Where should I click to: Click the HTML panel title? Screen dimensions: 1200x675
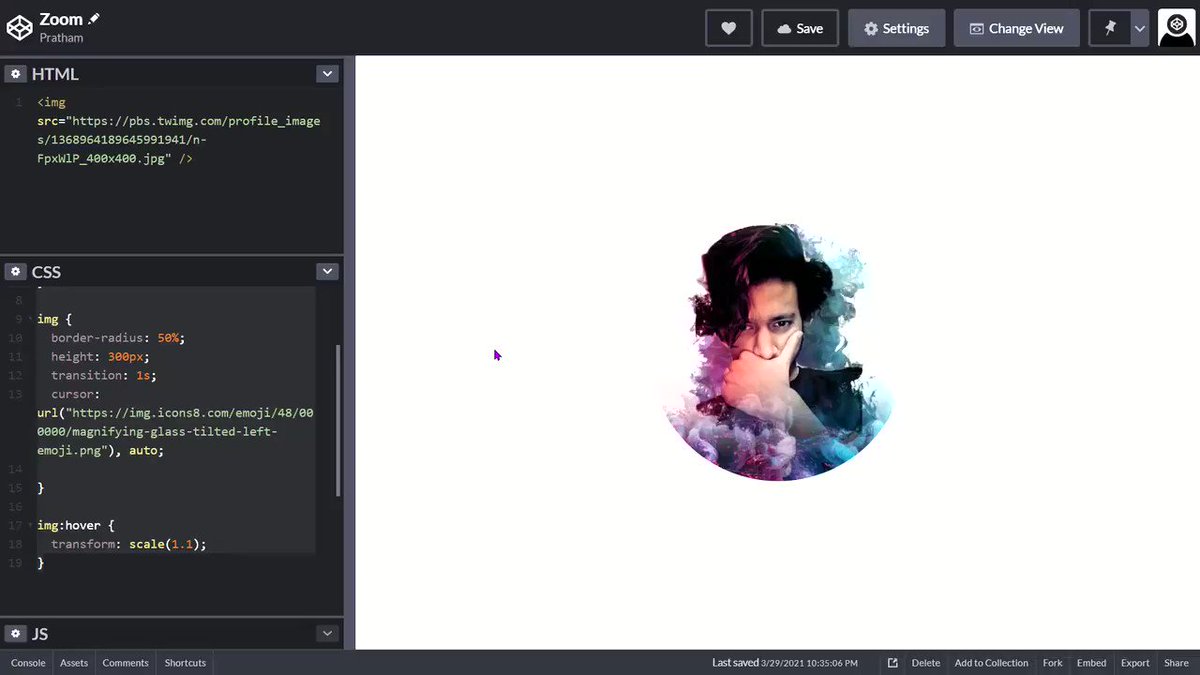55,74
